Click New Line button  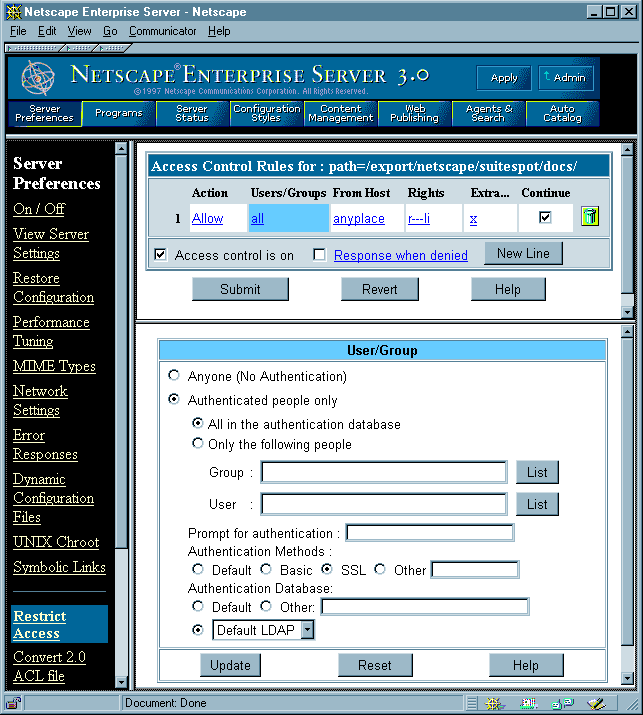coord(523,253)
